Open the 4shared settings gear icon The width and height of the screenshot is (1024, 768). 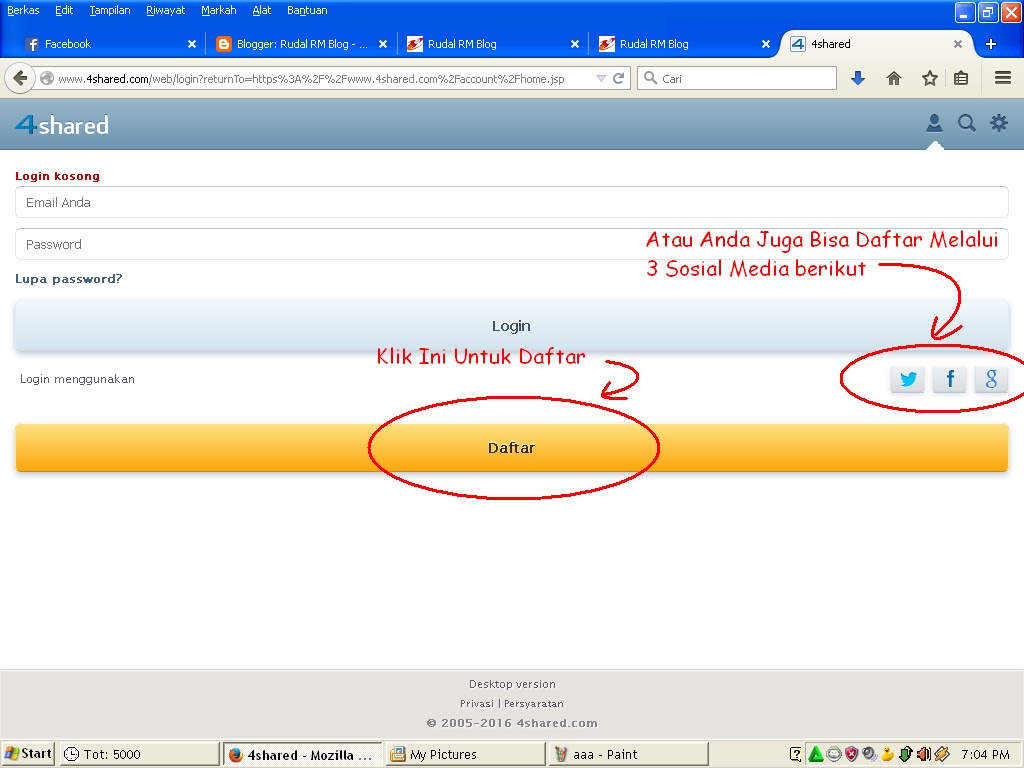(999, 123)
